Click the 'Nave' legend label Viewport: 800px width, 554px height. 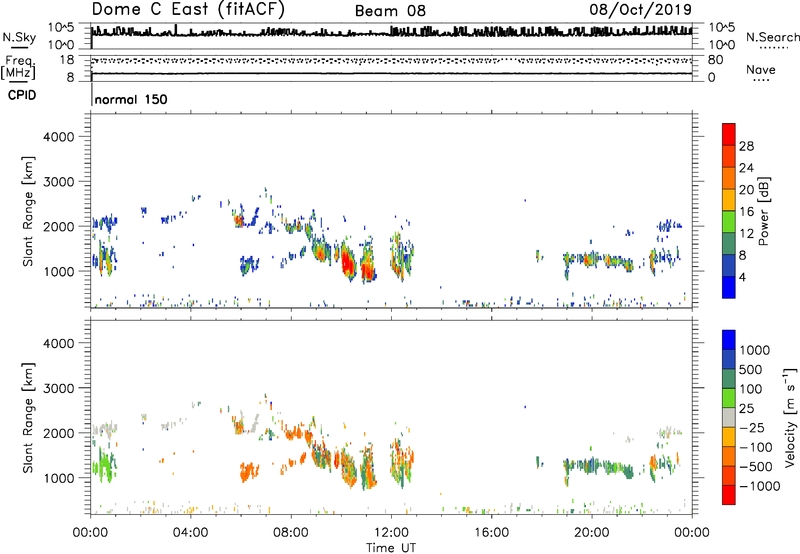coord(761,69)
